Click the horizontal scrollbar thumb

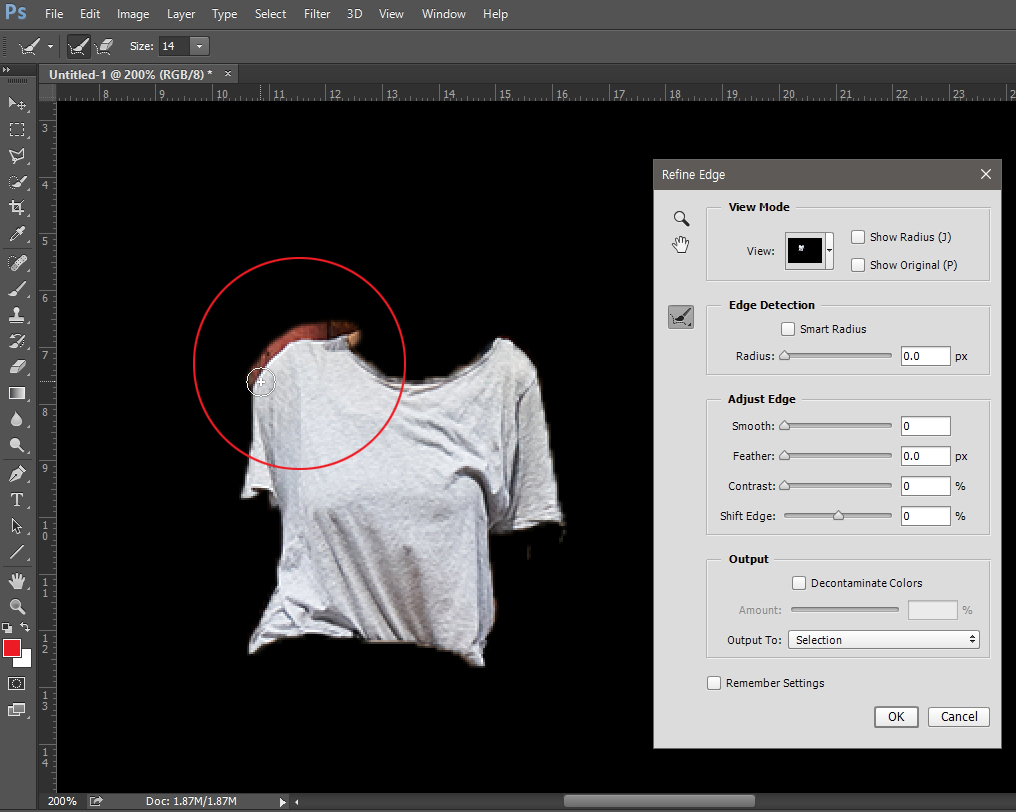point(659,801)
